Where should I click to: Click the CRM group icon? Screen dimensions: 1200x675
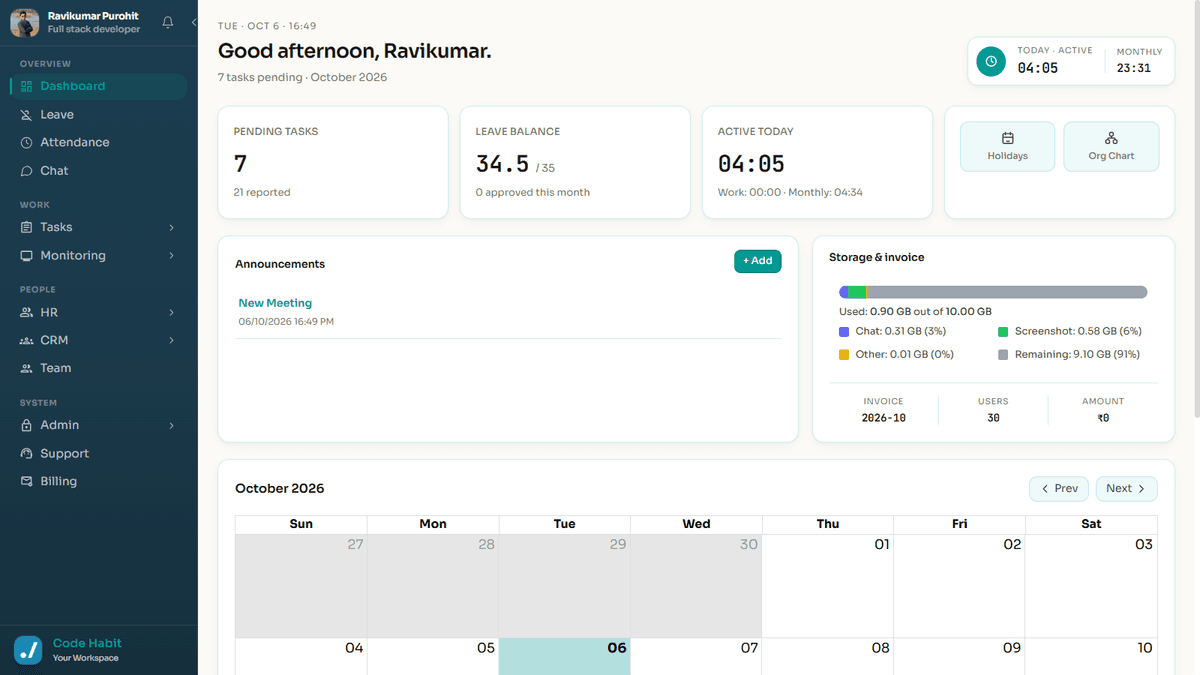pos(27,340)
